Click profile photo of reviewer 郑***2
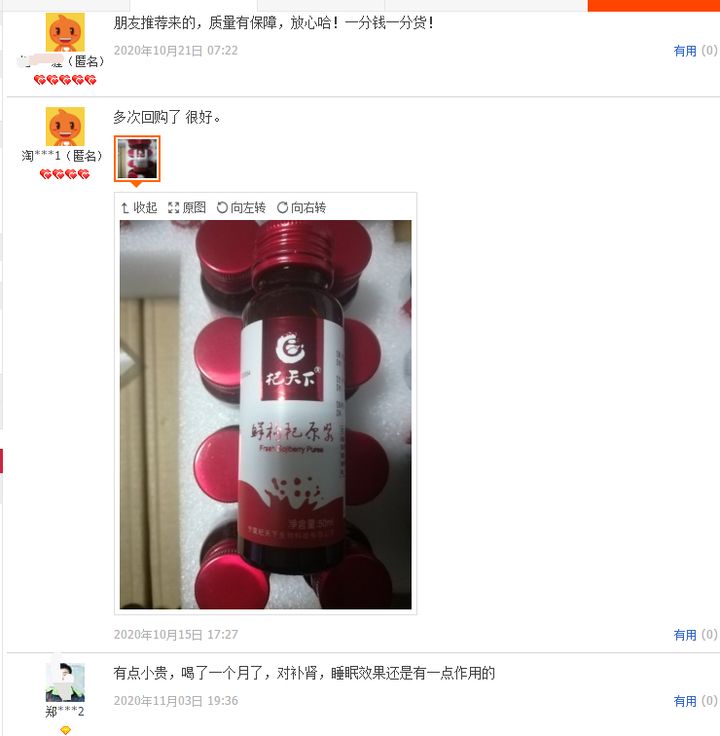This screenshot has width=720, height=736. pos(65,682)
